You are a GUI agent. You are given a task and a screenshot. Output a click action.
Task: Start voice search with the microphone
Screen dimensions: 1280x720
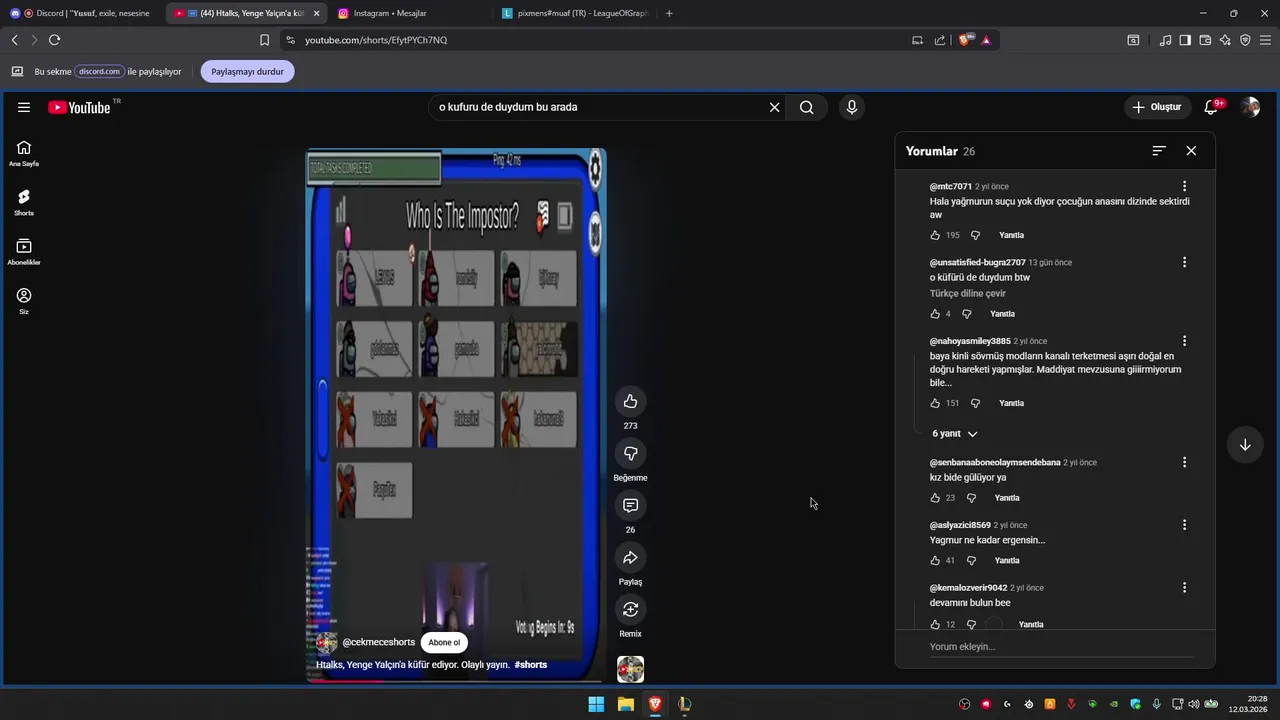[851, 107]
